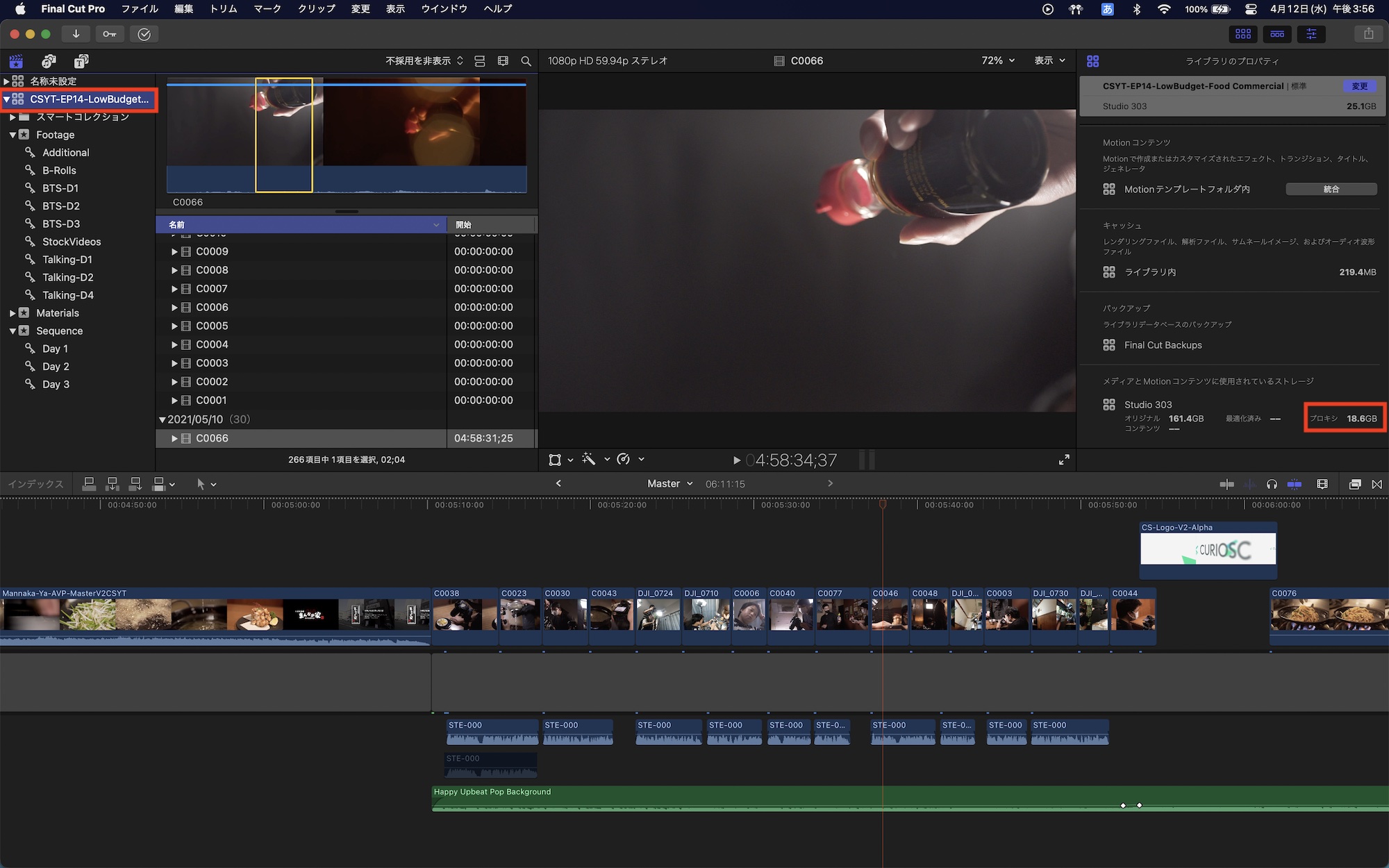Screen dimensions: 1389x868
Task: Open the transitions browser icon
Action: (1376, 484)
